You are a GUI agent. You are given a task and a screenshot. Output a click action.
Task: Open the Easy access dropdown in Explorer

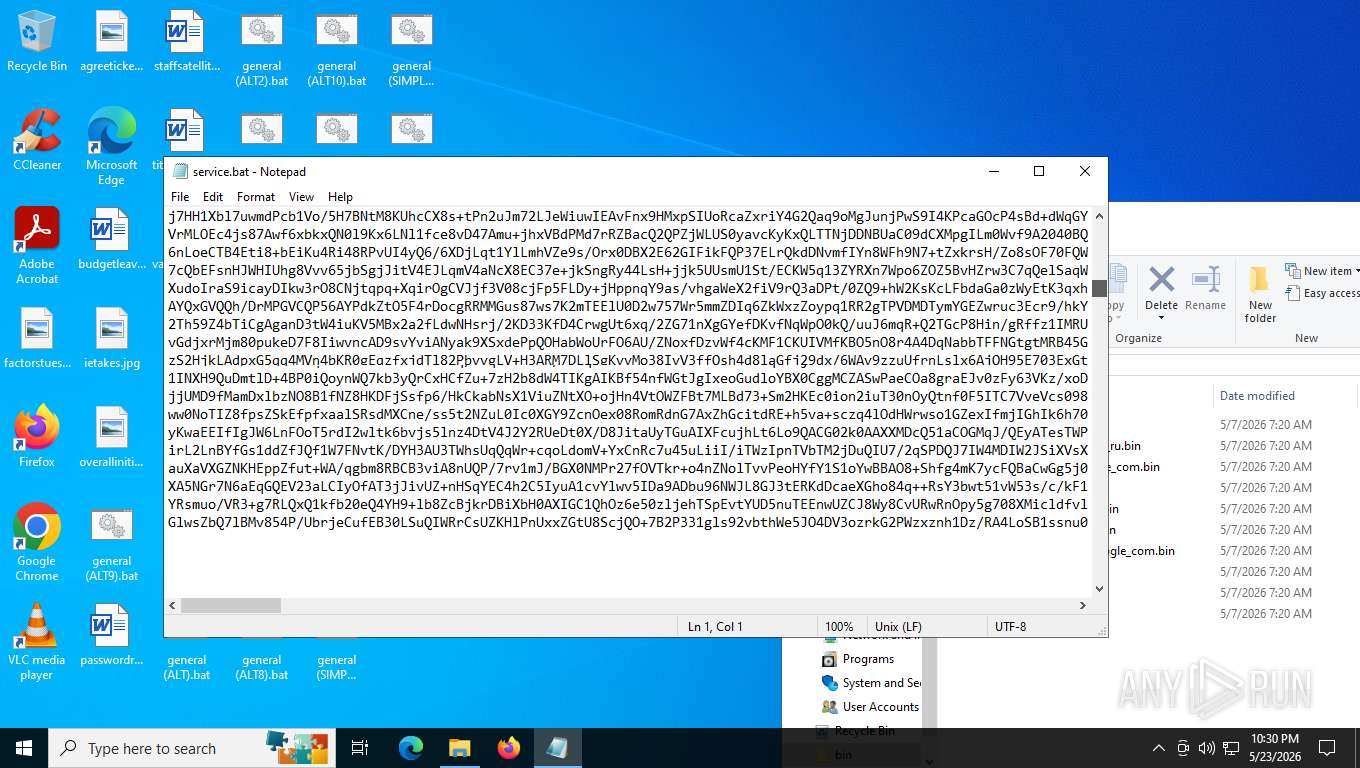[x=1321, y=293]
